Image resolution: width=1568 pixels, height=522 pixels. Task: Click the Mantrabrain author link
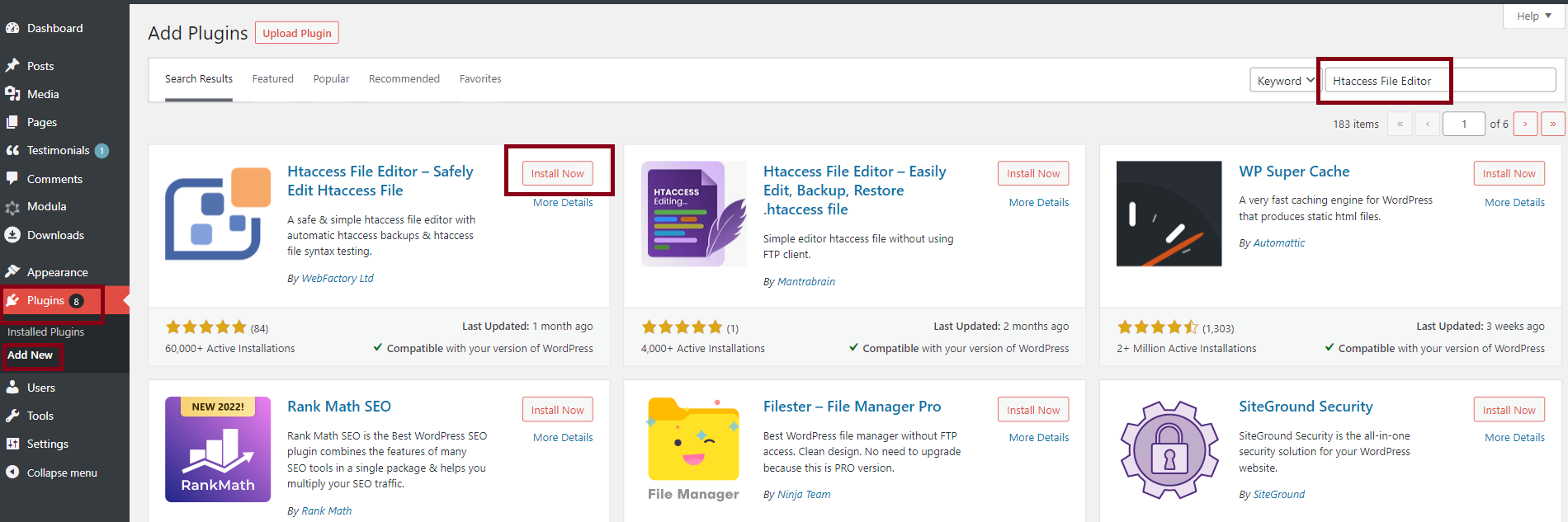pos(806,282)
